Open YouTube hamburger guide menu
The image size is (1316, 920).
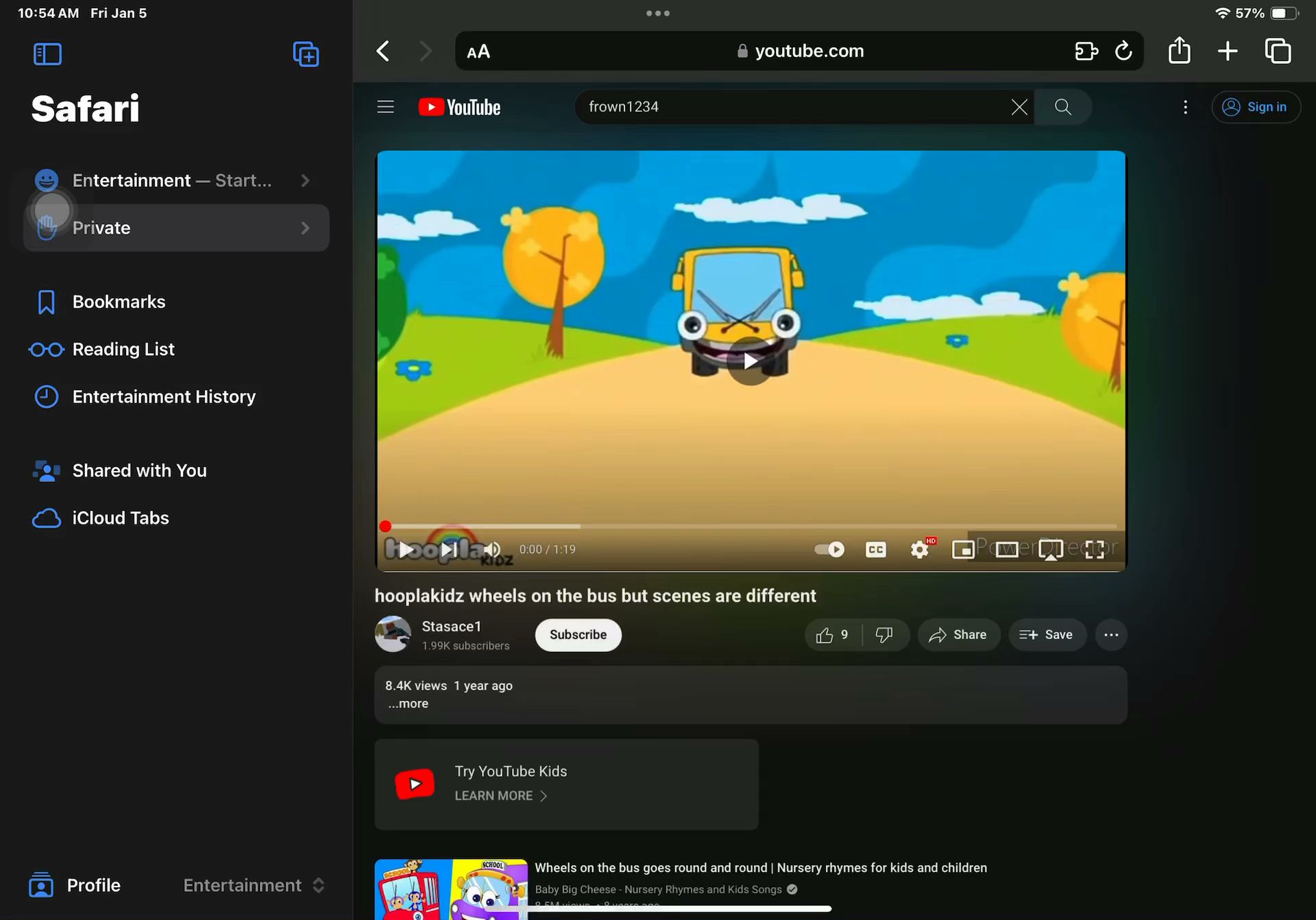coord(385,107)
